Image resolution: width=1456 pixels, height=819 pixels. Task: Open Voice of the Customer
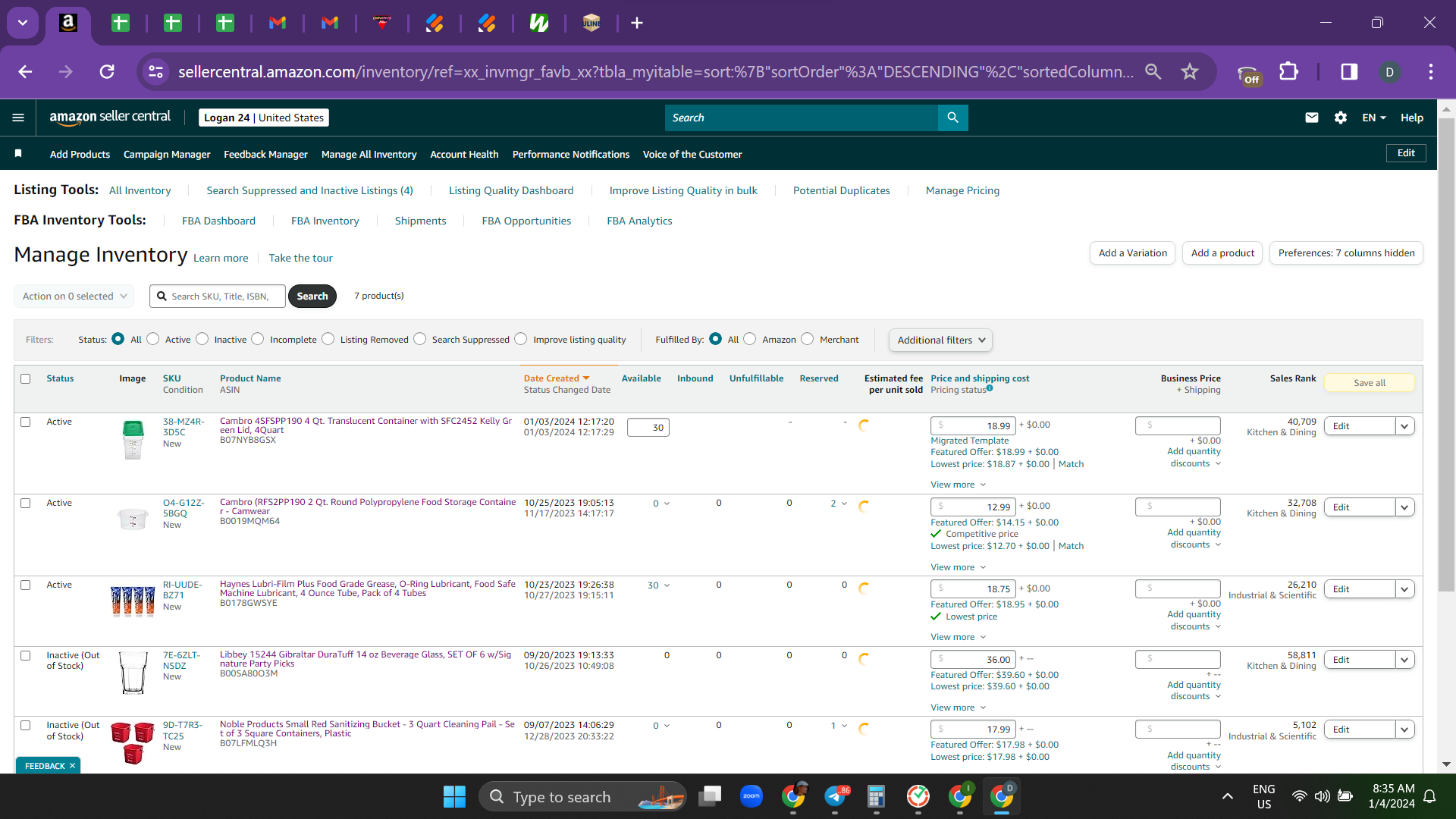692,154
